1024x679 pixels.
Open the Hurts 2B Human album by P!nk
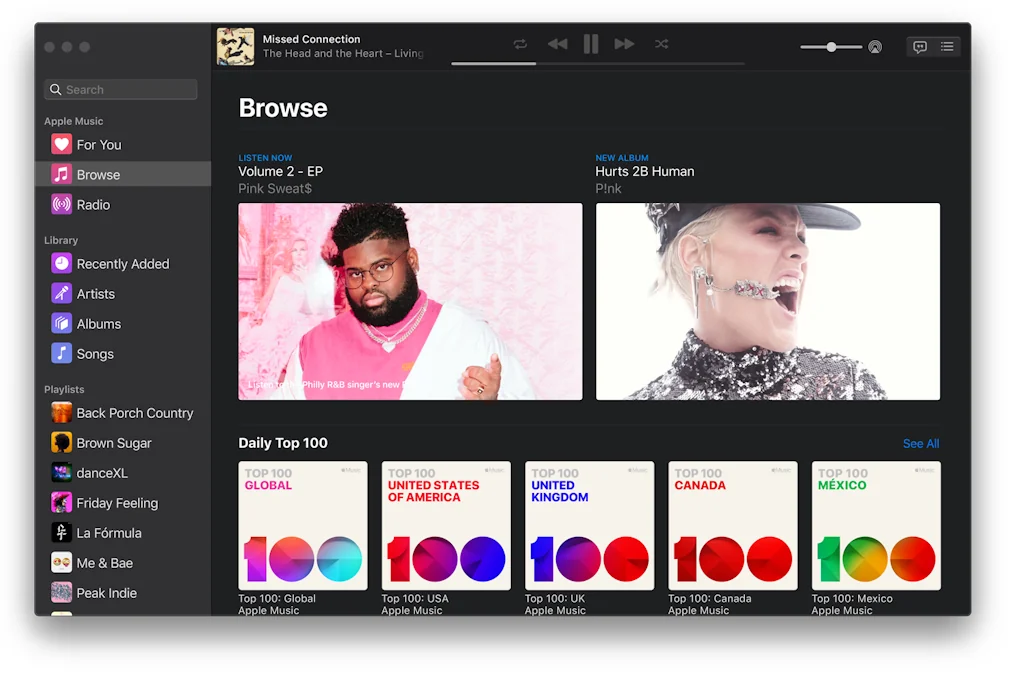[x=768, y=300]
